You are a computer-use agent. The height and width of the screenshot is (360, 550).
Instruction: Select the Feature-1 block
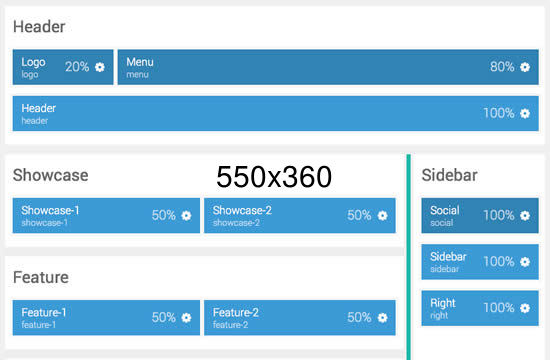(106, 318)
